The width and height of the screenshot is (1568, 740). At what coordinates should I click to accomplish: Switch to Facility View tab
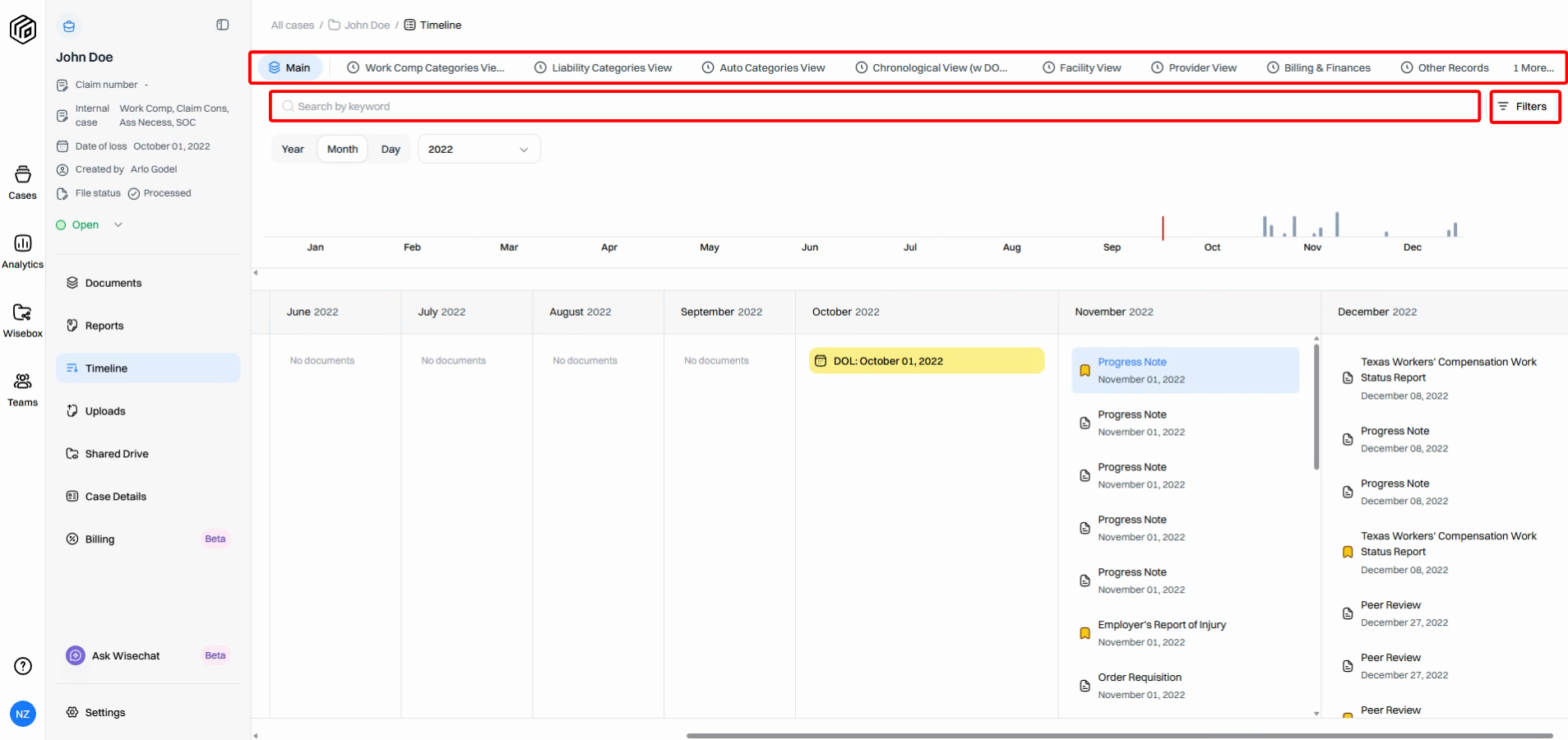click(1081, 67)
